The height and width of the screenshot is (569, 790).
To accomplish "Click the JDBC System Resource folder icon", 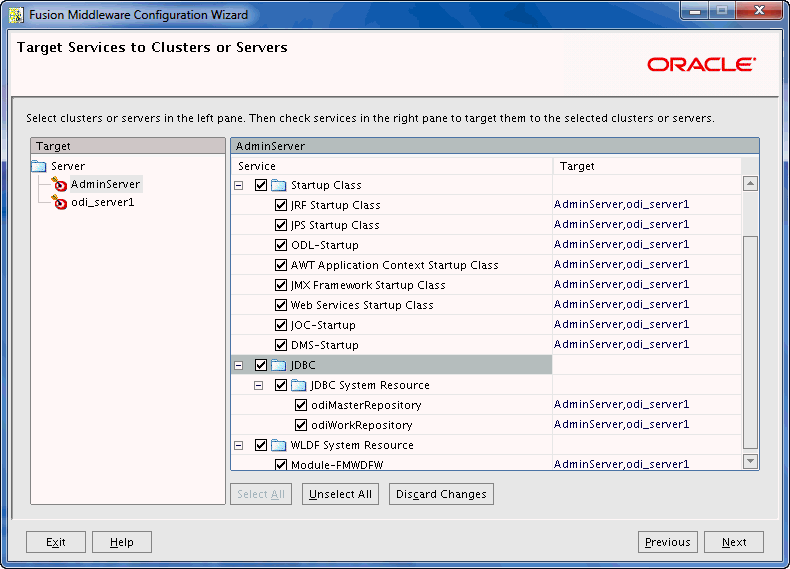I will 299,385.
